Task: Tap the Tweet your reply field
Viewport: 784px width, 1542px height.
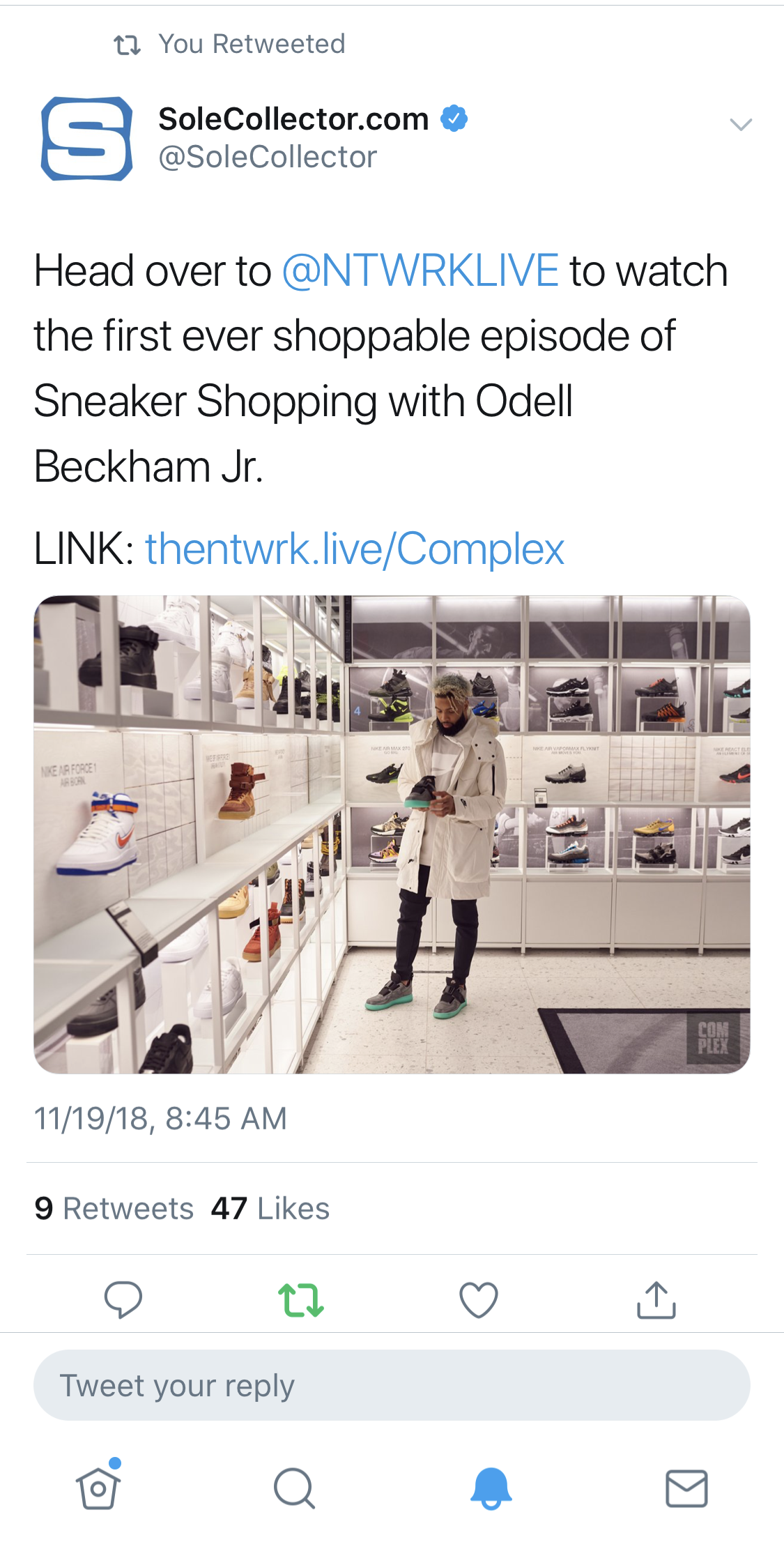Action: (392, 1385)
